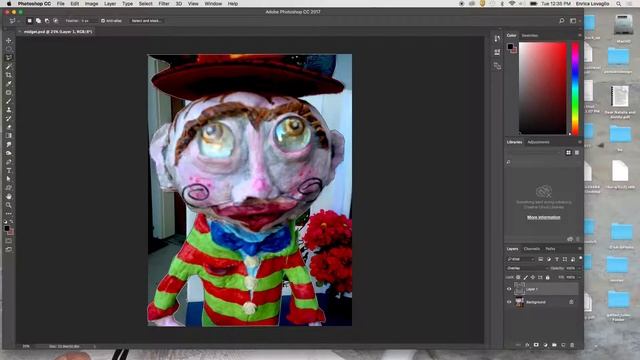Open the layer blend mode dropdown
This screenshot has width=640, height=360.
coord(527,268)
